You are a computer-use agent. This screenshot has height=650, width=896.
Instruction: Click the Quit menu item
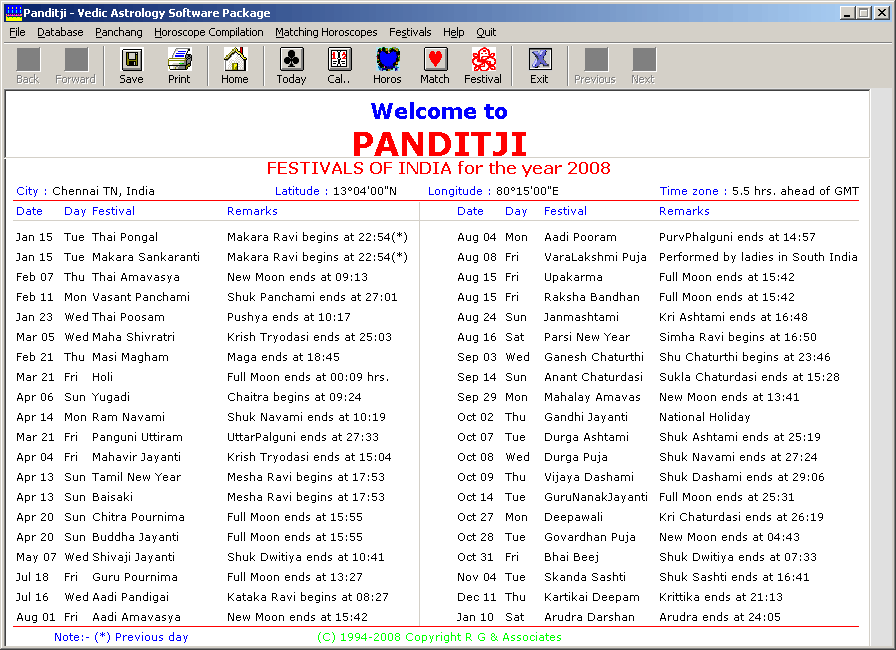(486, 32)
